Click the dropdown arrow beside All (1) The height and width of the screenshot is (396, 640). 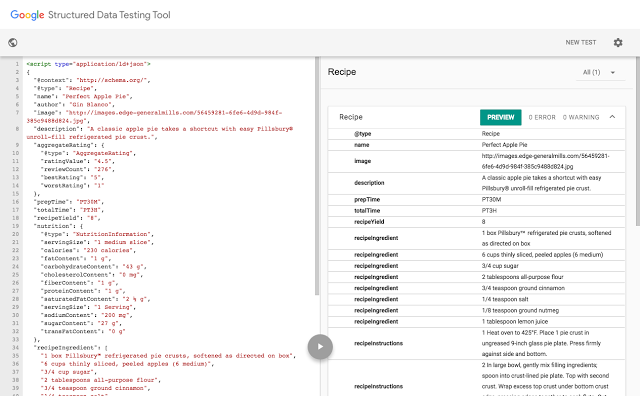pyautogui.click(x=613, y=73)
